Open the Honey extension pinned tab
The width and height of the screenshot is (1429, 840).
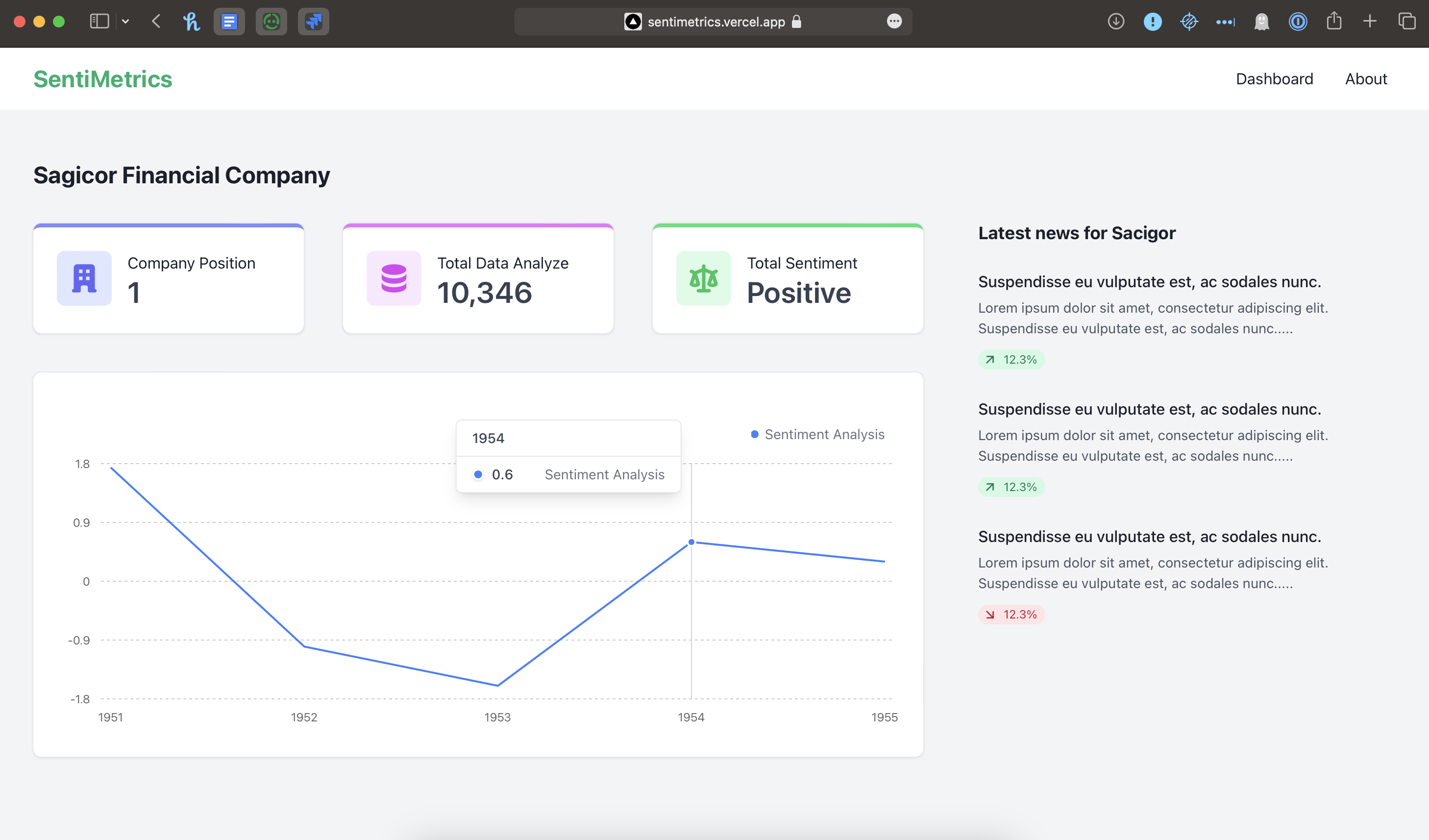[x=192, y=22]
